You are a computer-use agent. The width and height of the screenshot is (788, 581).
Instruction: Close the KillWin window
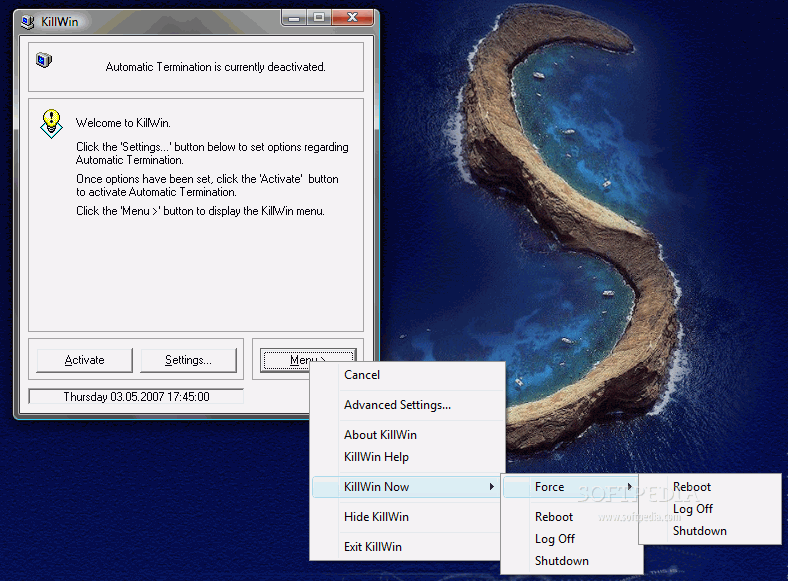(353, 18)
